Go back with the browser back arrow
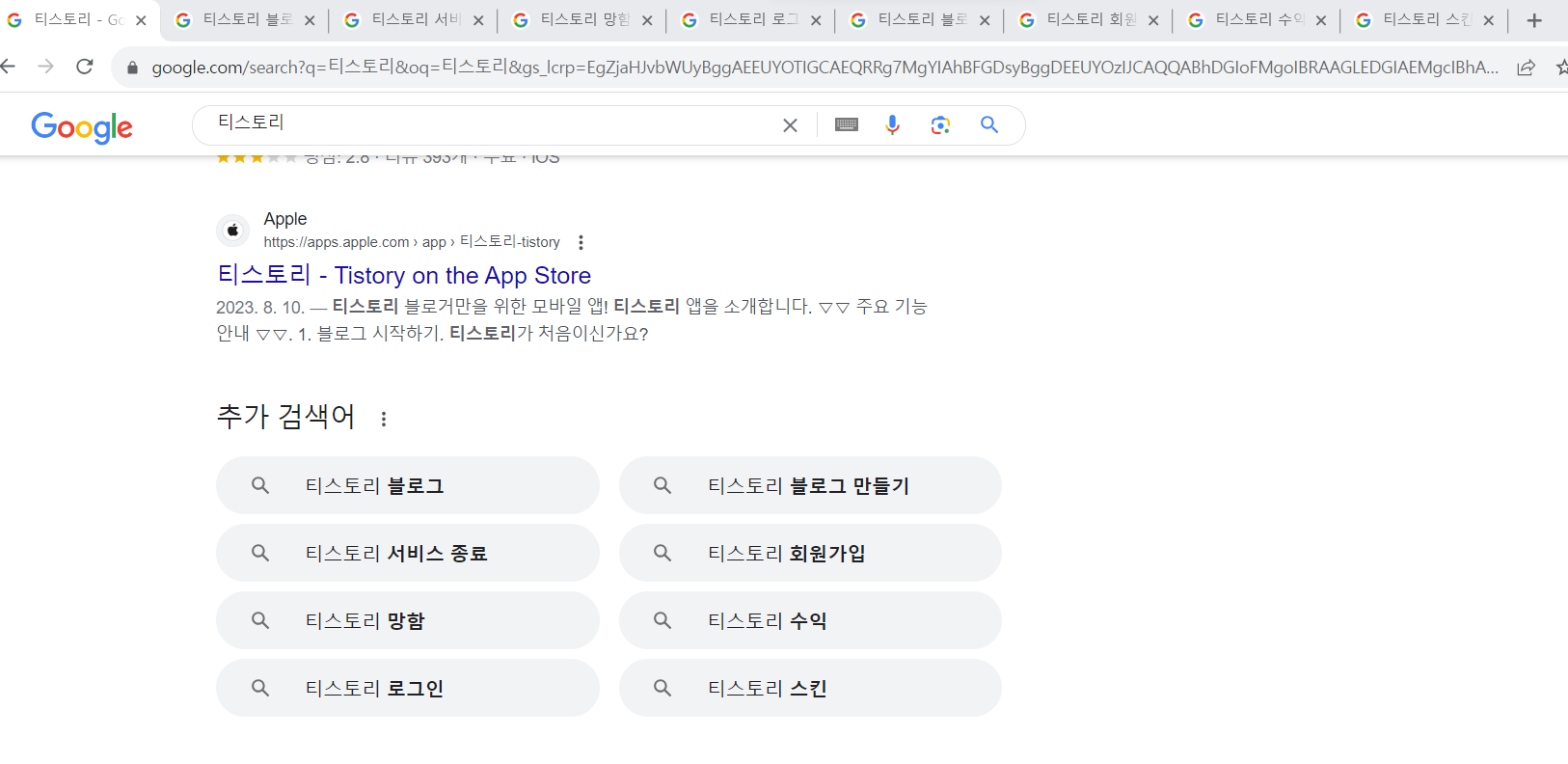1568x764 pixels. pos(9,67)
